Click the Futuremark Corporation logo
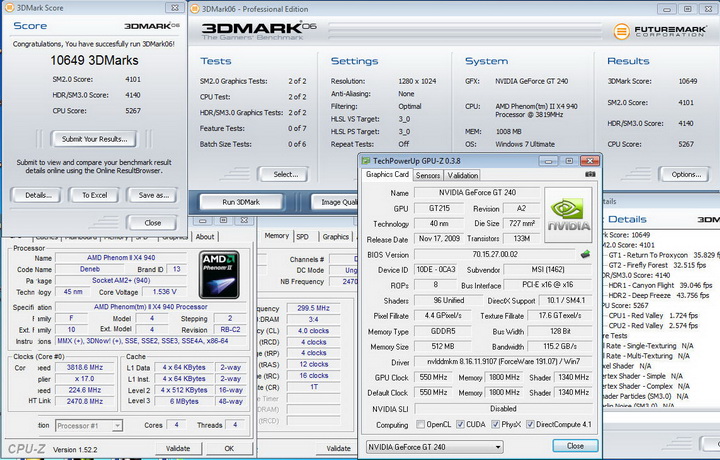This screenshot has height=460, width=720. tap(660, 31)
